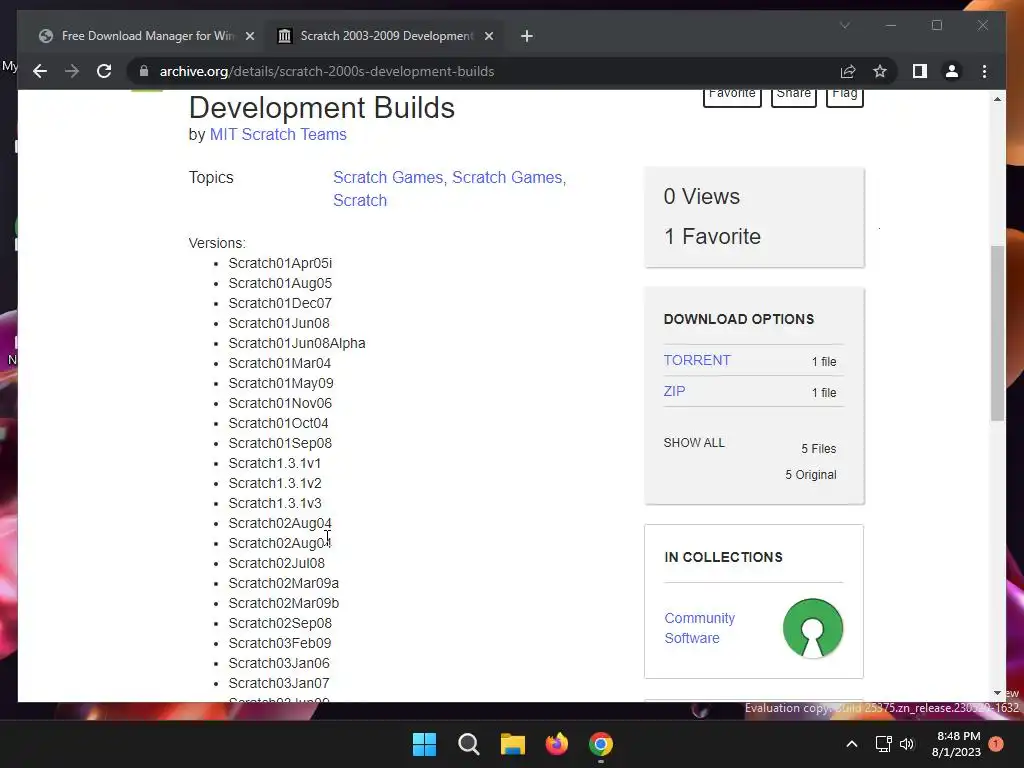
Task: Close the Free Download Manager tab
Action: click(249, 36)
